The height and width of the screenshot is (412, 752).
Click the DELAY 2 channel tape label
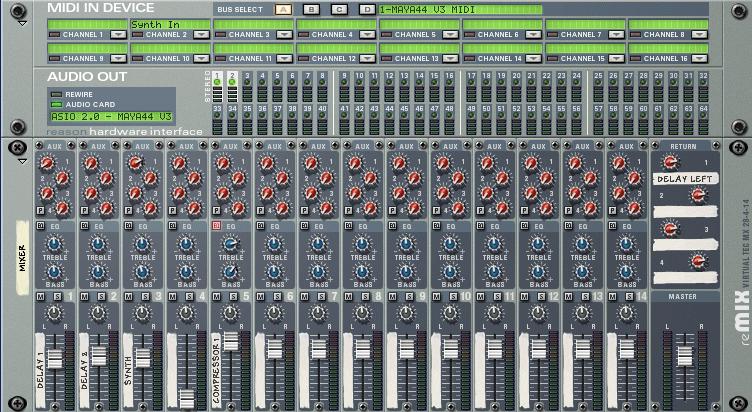(x=84, y=371)
